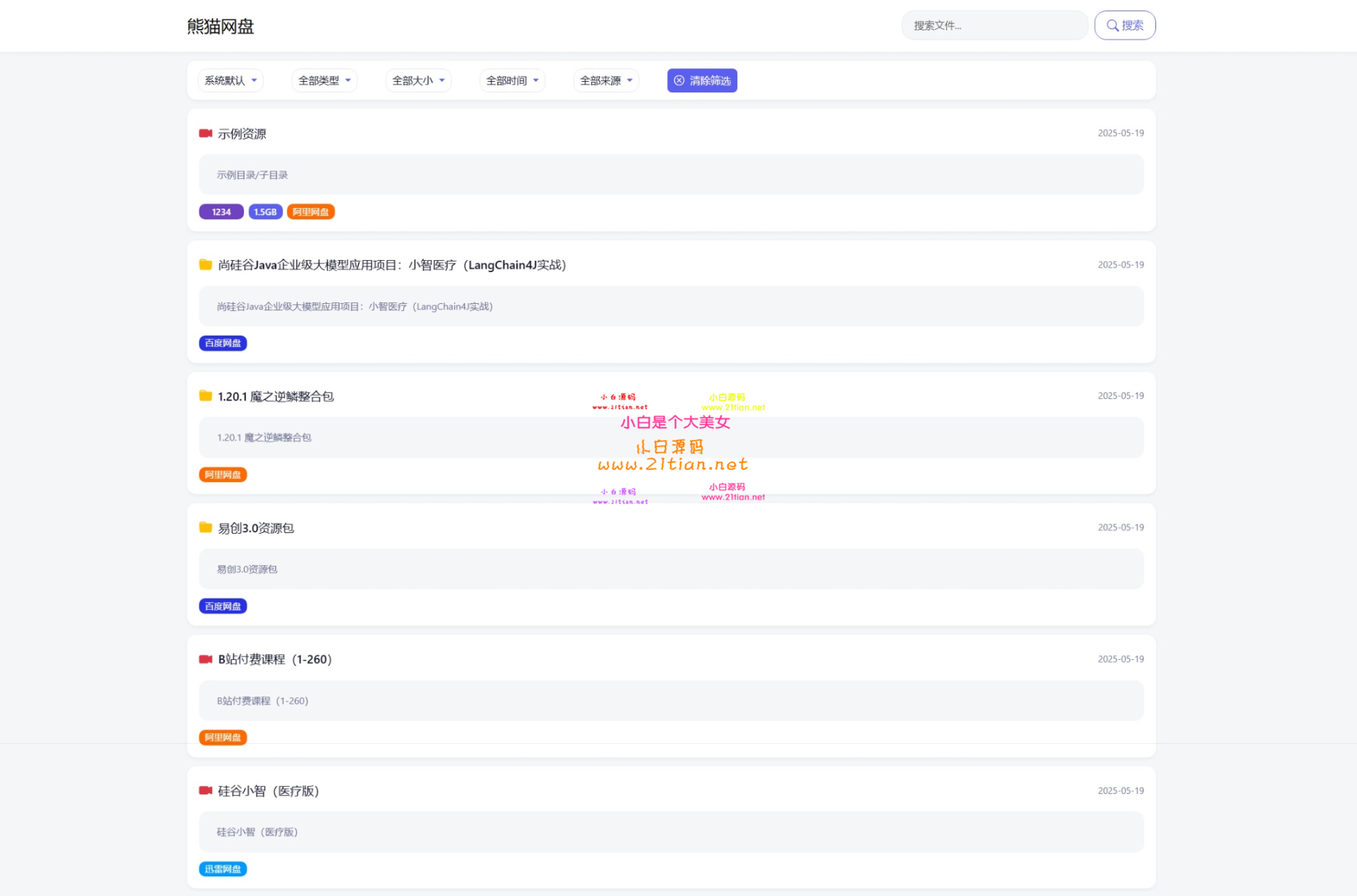
Task: Click the folder icon beside 1.20.1 魔之逆鳞整合包
Action: pyautogui.click(x=205, y=395)
